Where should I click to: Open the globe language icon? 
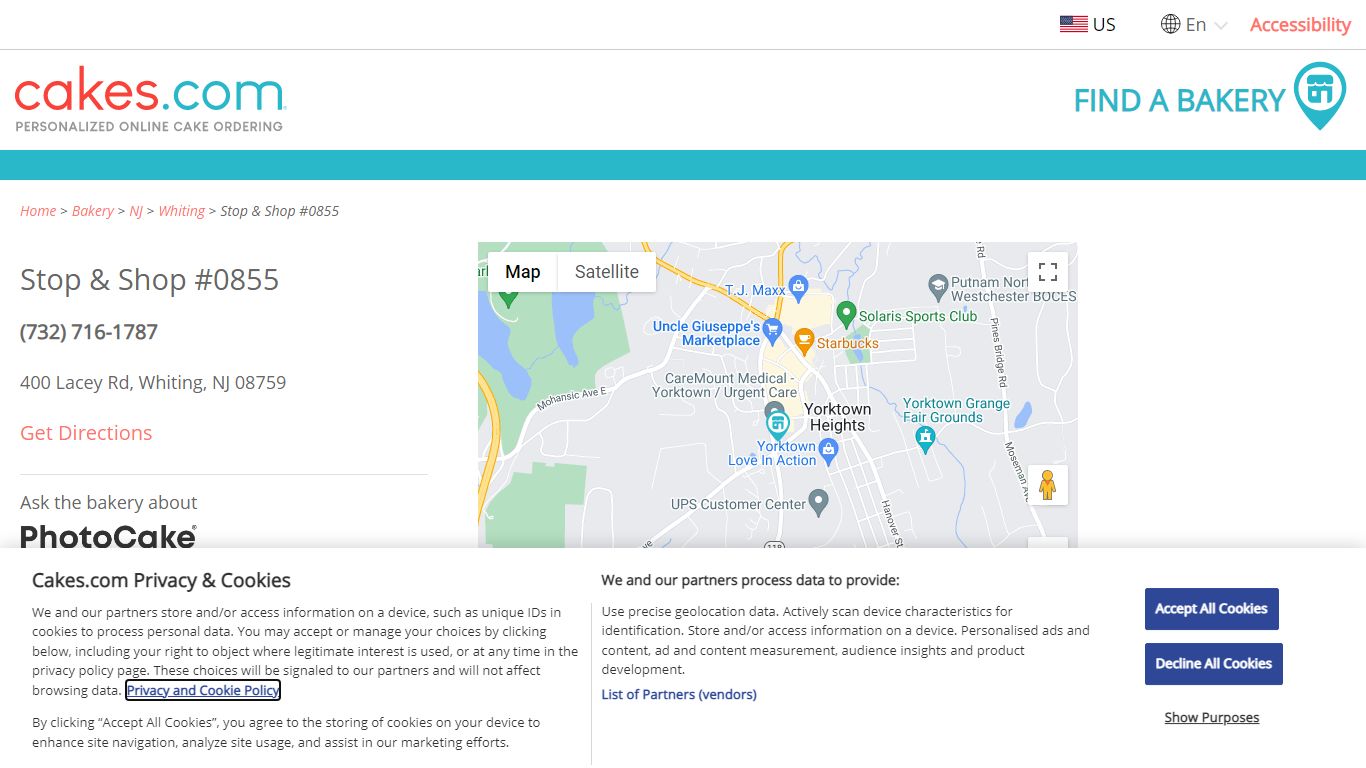pyautogui.click(x=1170, y=24)
